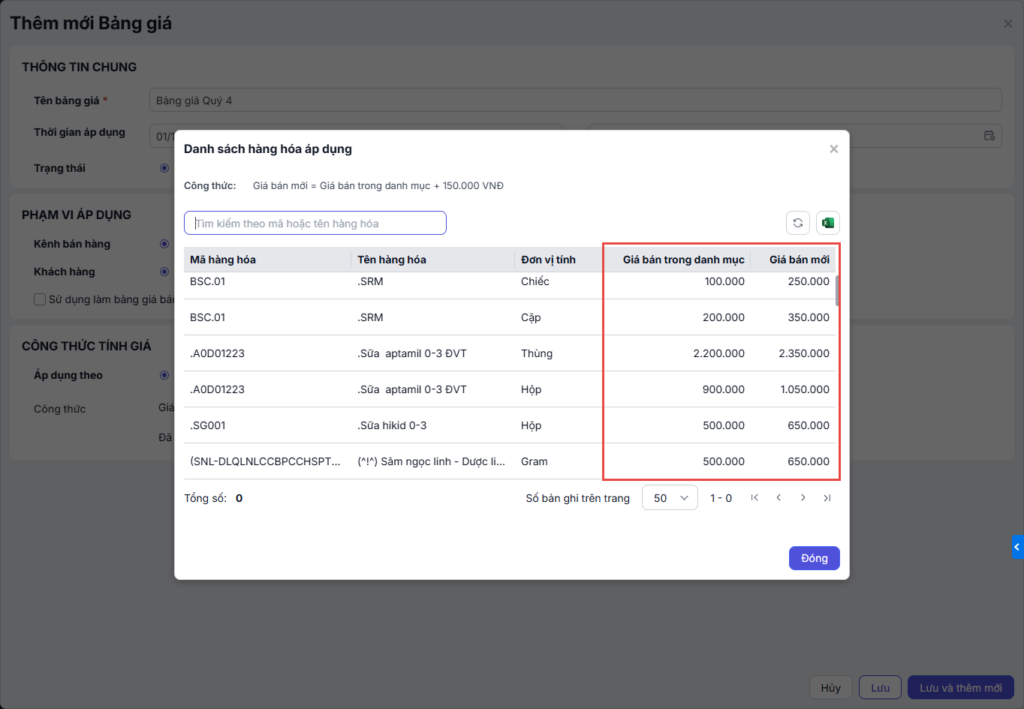Select the Trạng thái radio button
Viewport: 1024px width, 709px height.
(x=164, y=168)
